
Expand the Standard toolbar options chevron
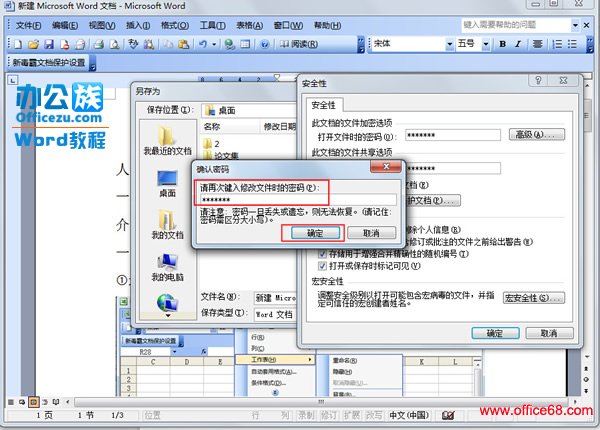361,45
